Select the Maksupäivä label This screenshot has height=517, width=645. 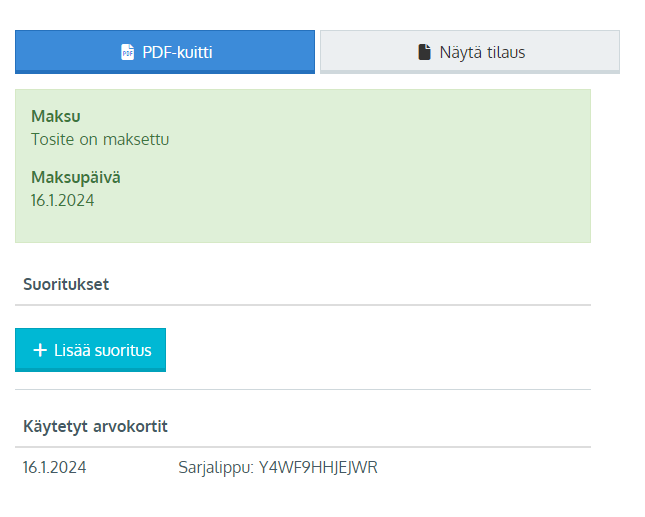click(x=76, y=177)
